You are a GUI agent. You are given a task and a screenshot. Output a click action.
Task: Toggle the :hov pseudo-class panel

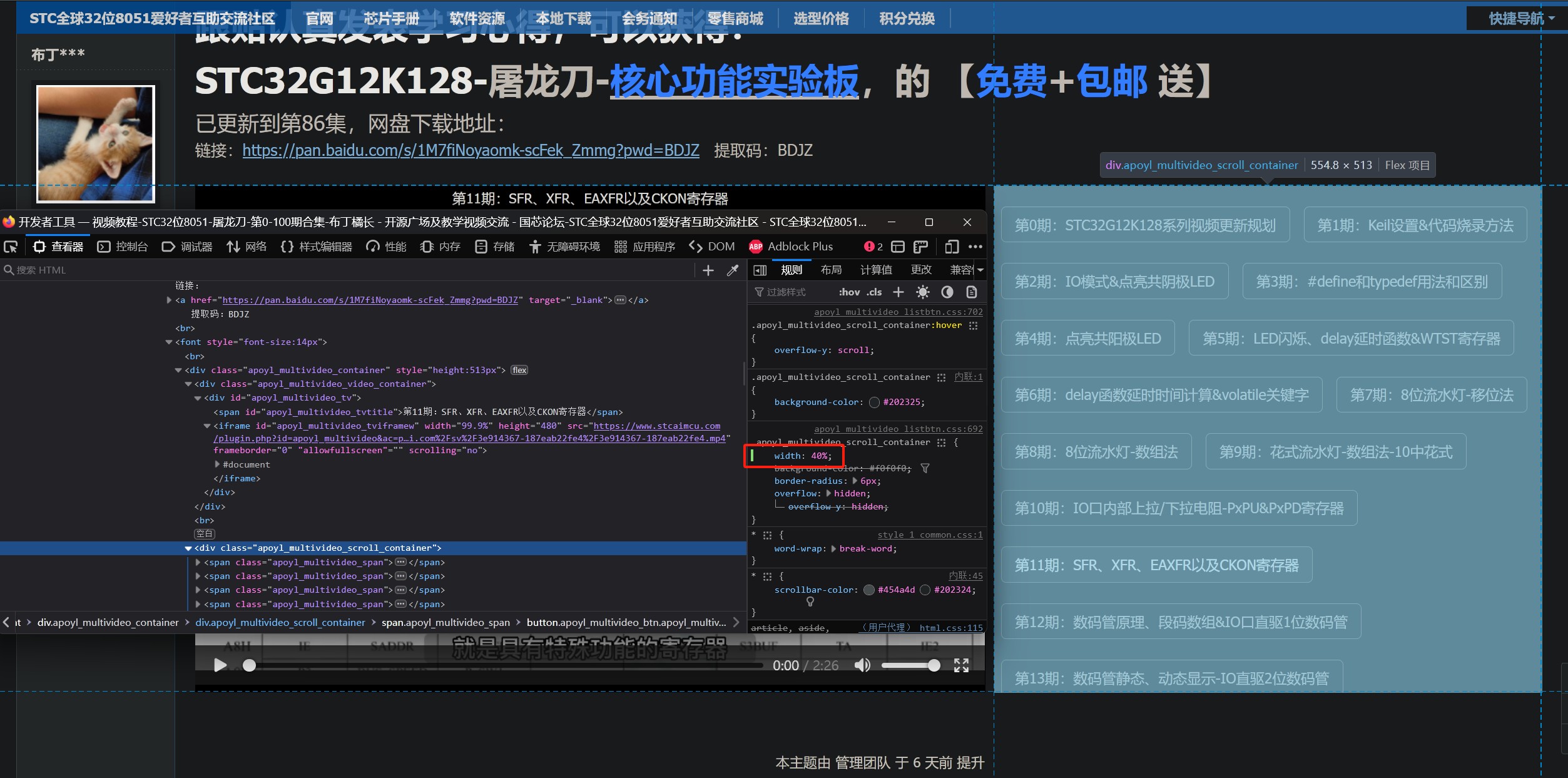pyautogui.click(x=849, y=292)
